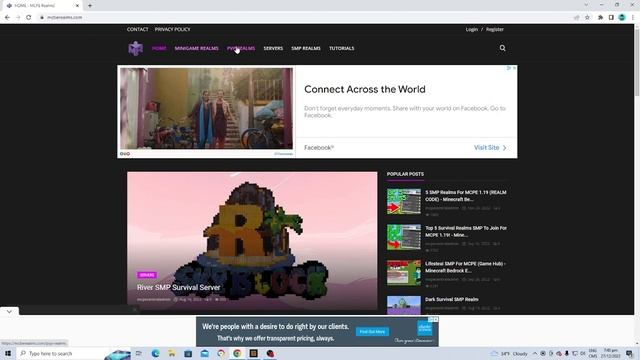Click the Login link
This screenshot has width=640, height=360.
(471, 29)
